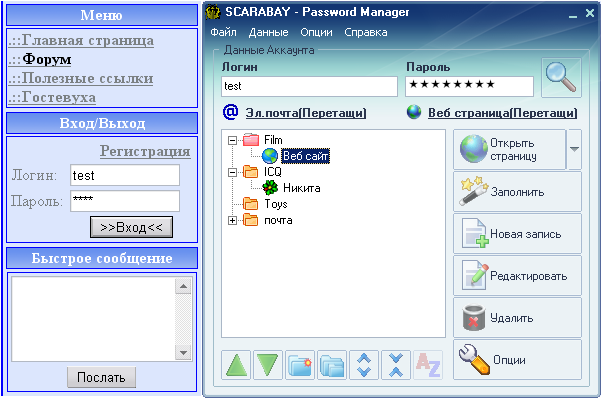
Task: Click the message box scroll down arrow
Action: coord(183,352)
